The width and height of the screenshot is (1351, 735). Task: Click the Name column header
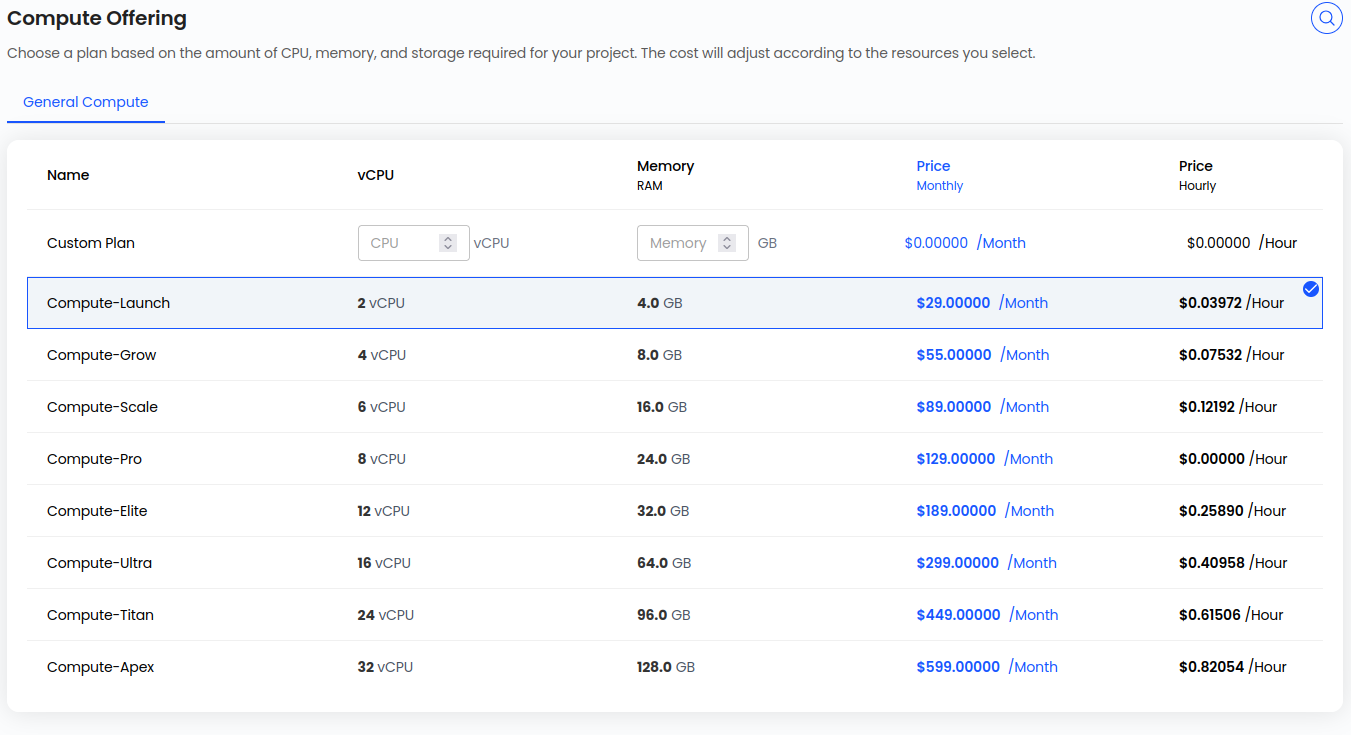coord(68,175)
